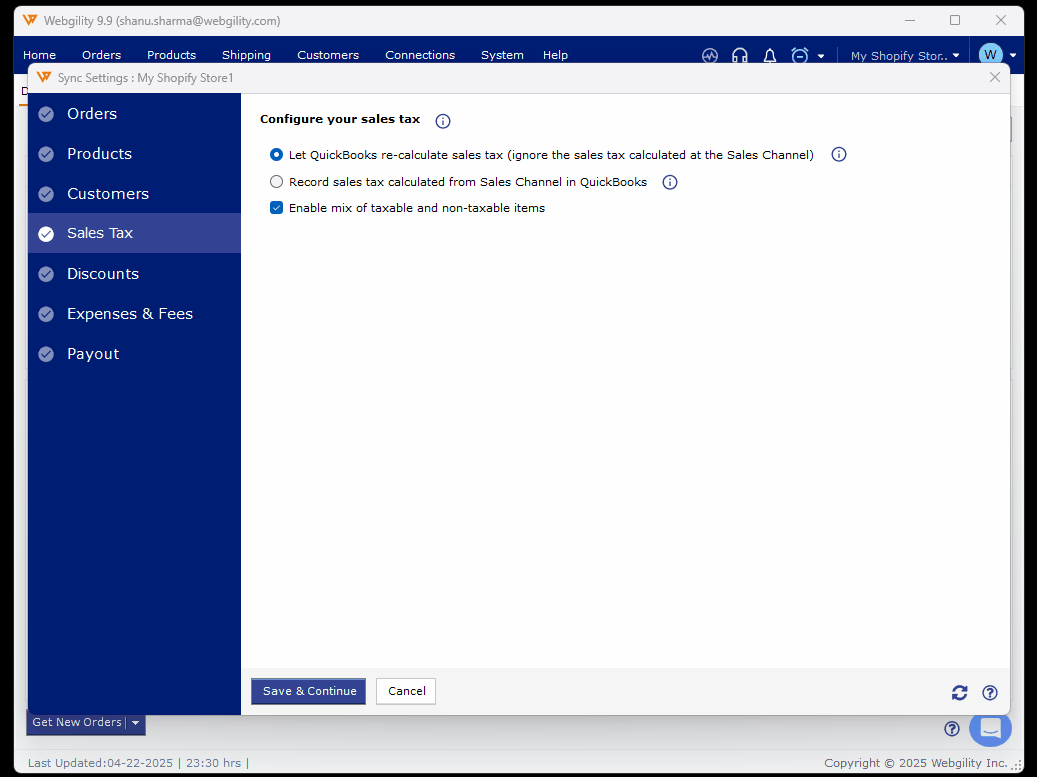Switch to the Discounts settings tab

(x=103, y=274)
